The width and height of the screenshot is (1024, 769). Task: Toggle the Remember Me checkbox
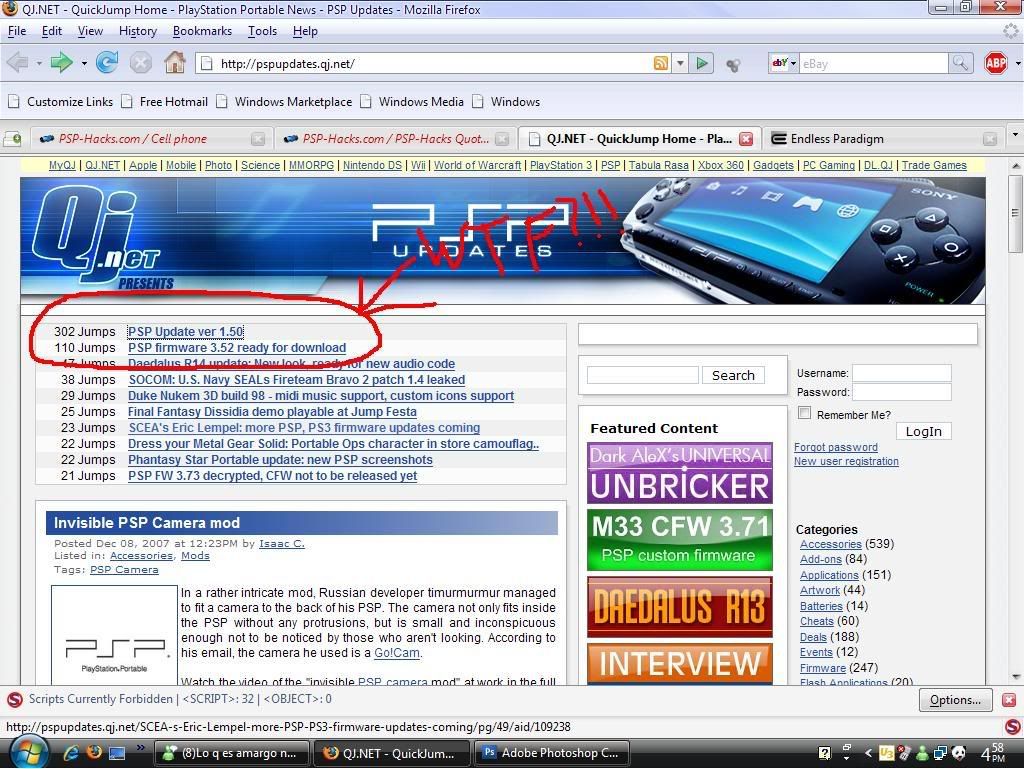point(805,413)
